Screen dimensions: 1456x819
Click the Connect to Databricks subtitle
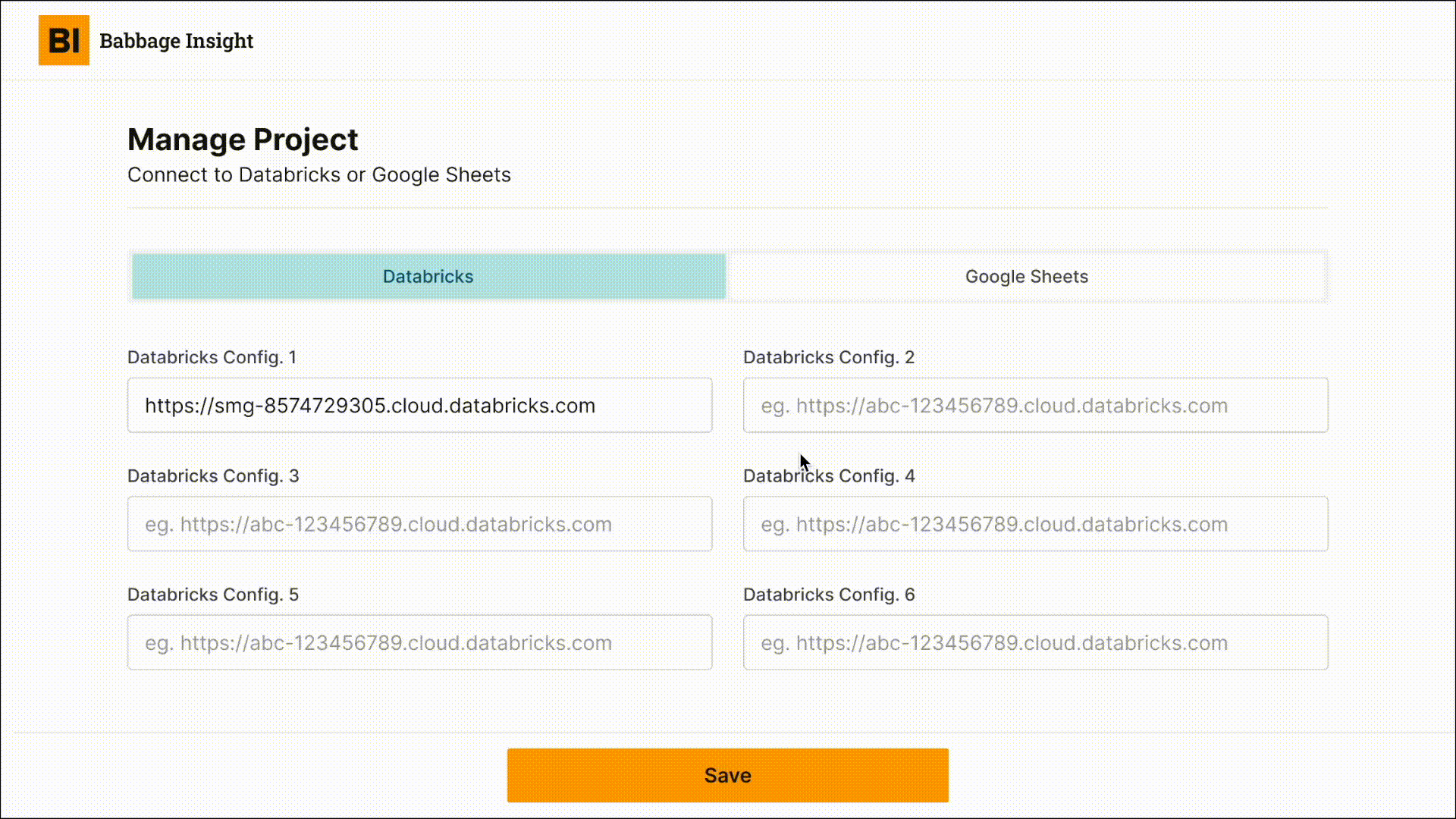[x=319, y=174]
